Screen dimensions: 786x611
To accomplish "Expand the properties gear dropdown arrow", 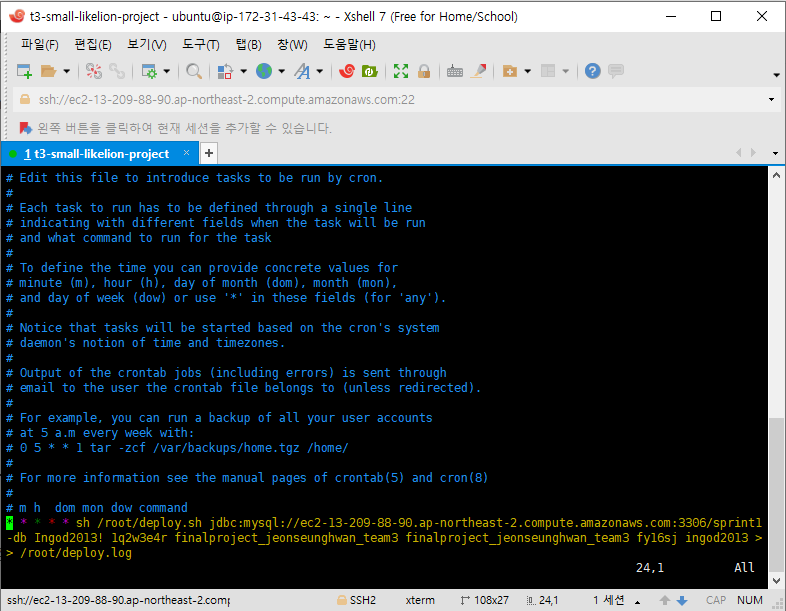I will coord(166,71).
